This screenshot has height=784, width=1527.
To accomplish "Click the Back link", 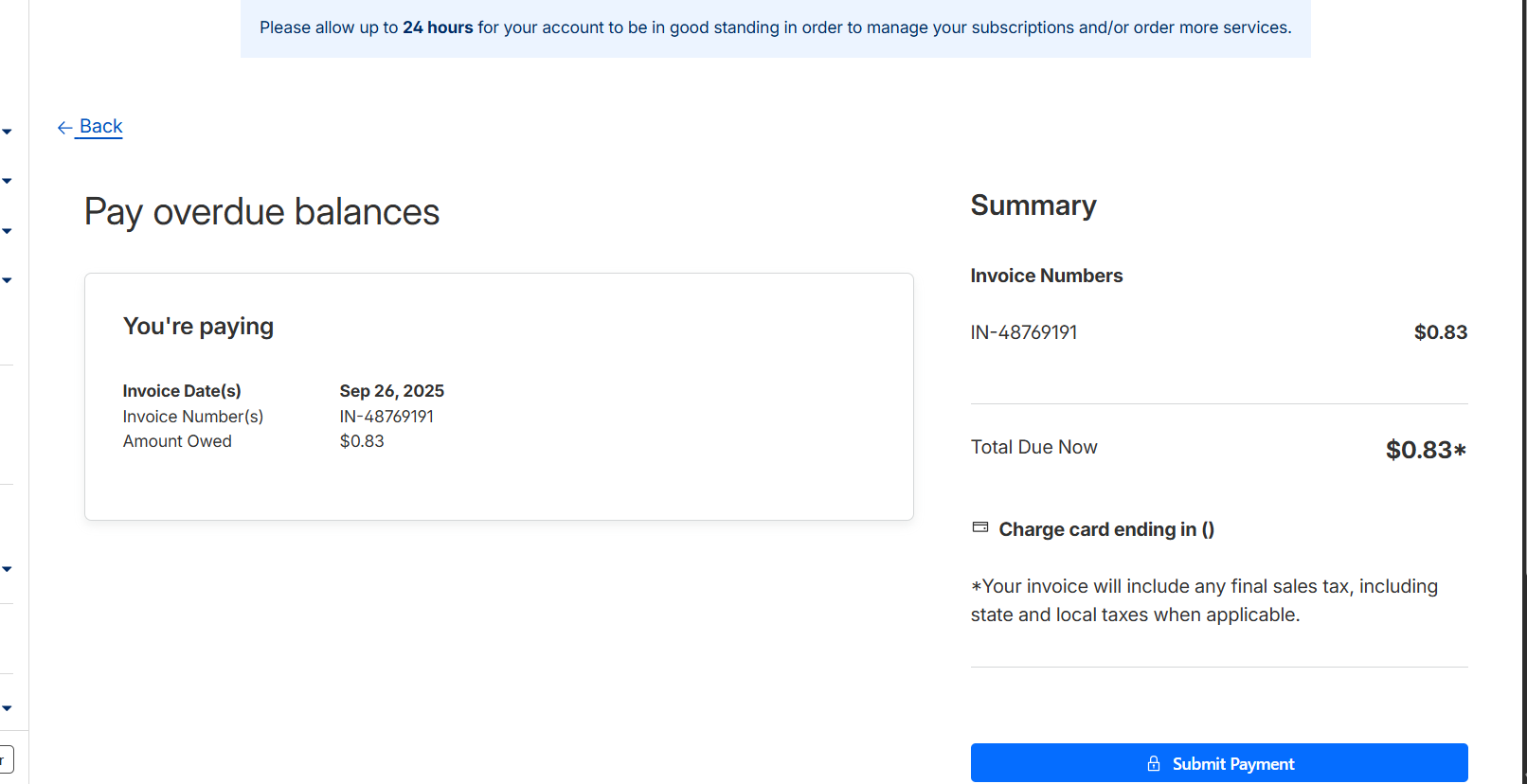I will [100, 127].
